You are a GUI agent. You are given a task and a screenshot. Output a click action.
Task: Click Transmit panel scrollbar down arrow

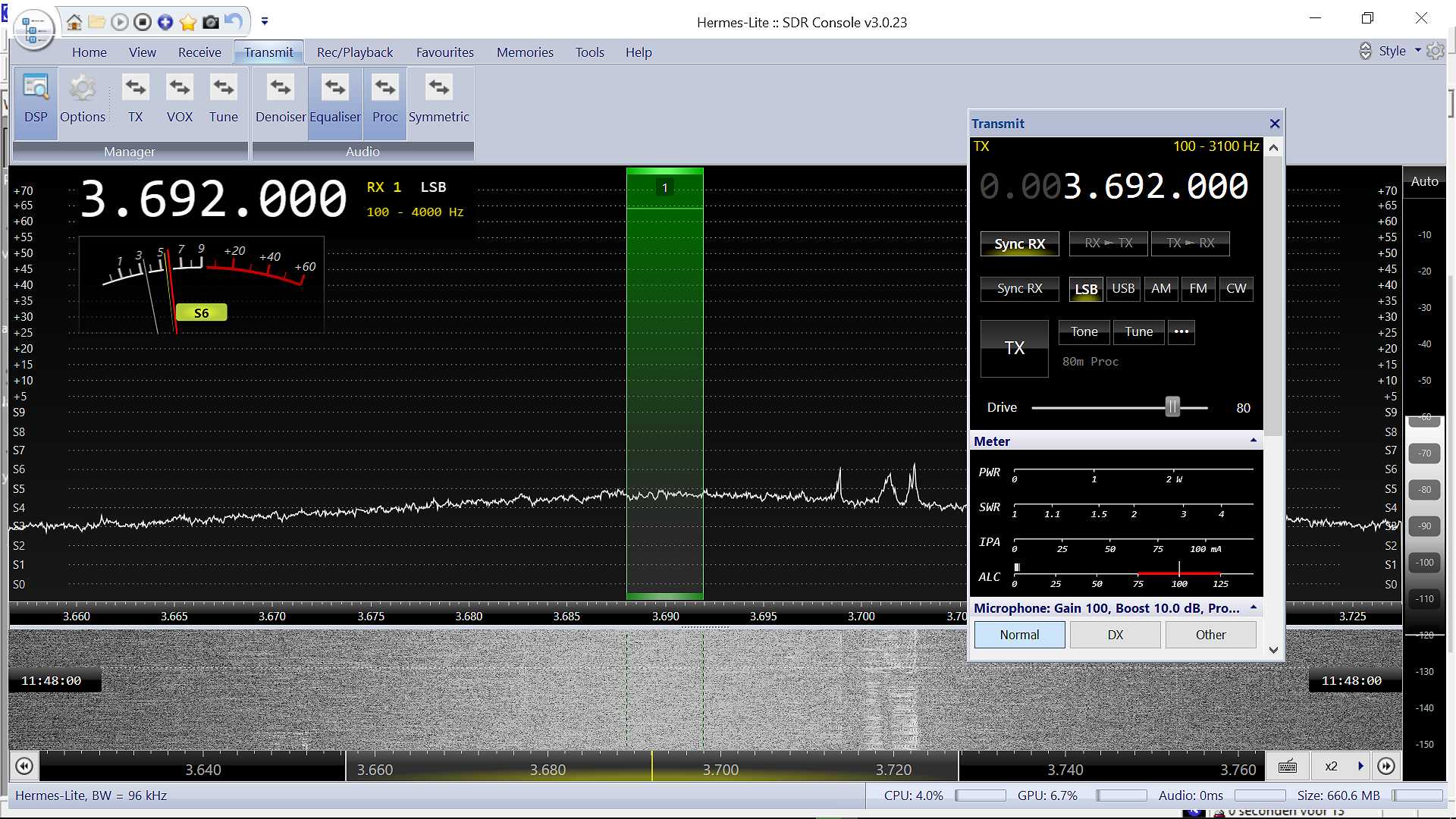click(x=1274, y=650)
